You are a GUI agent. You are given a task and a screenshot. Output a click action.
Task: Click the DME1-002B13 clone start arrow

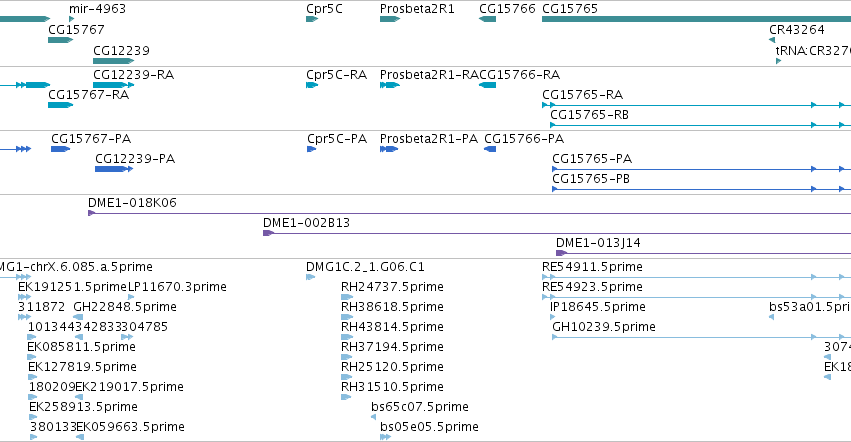pyautogui.click(x=269, y=233)
